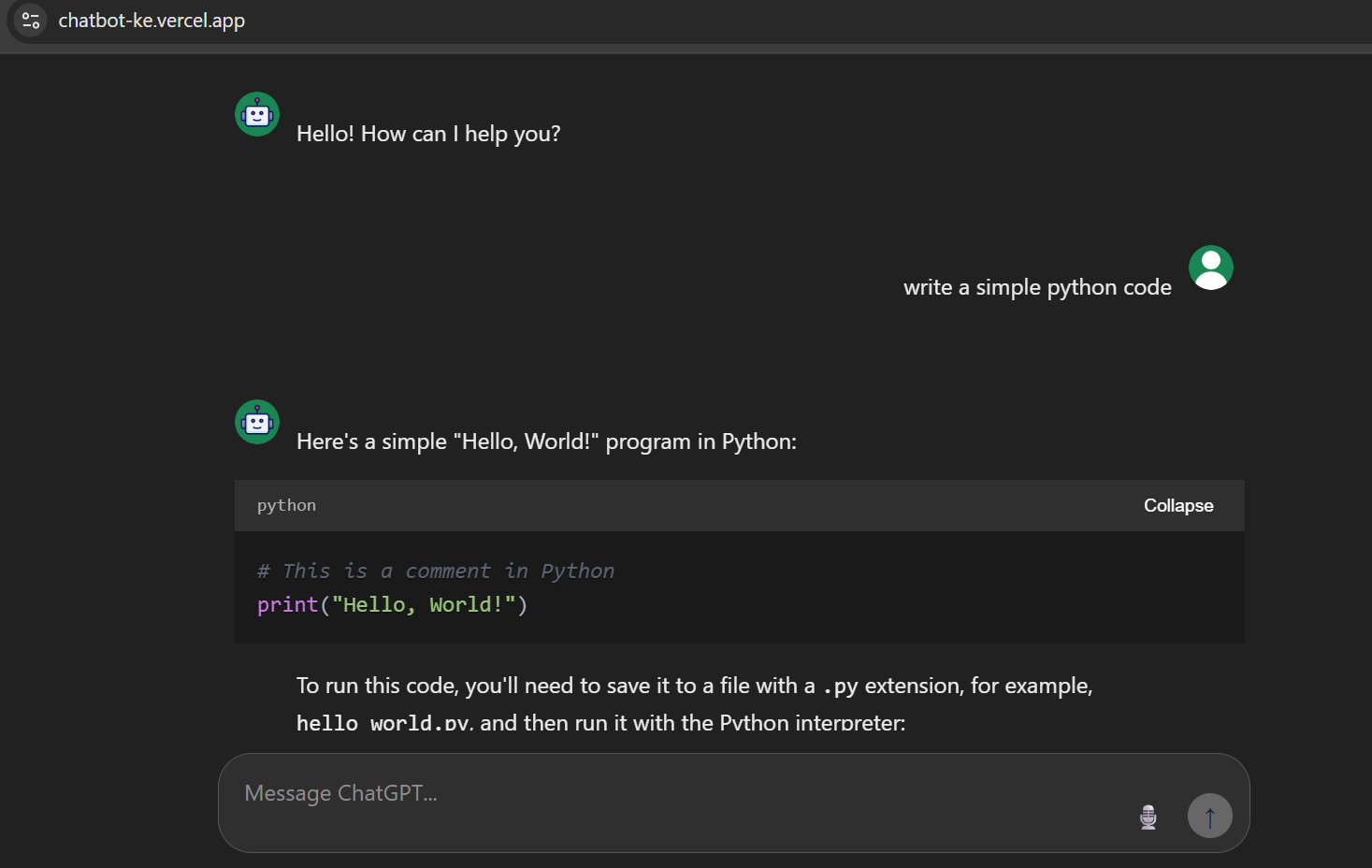Activate the microphone voice input icon
The image size is (1372, 868).
click(x=1148, y=817)
